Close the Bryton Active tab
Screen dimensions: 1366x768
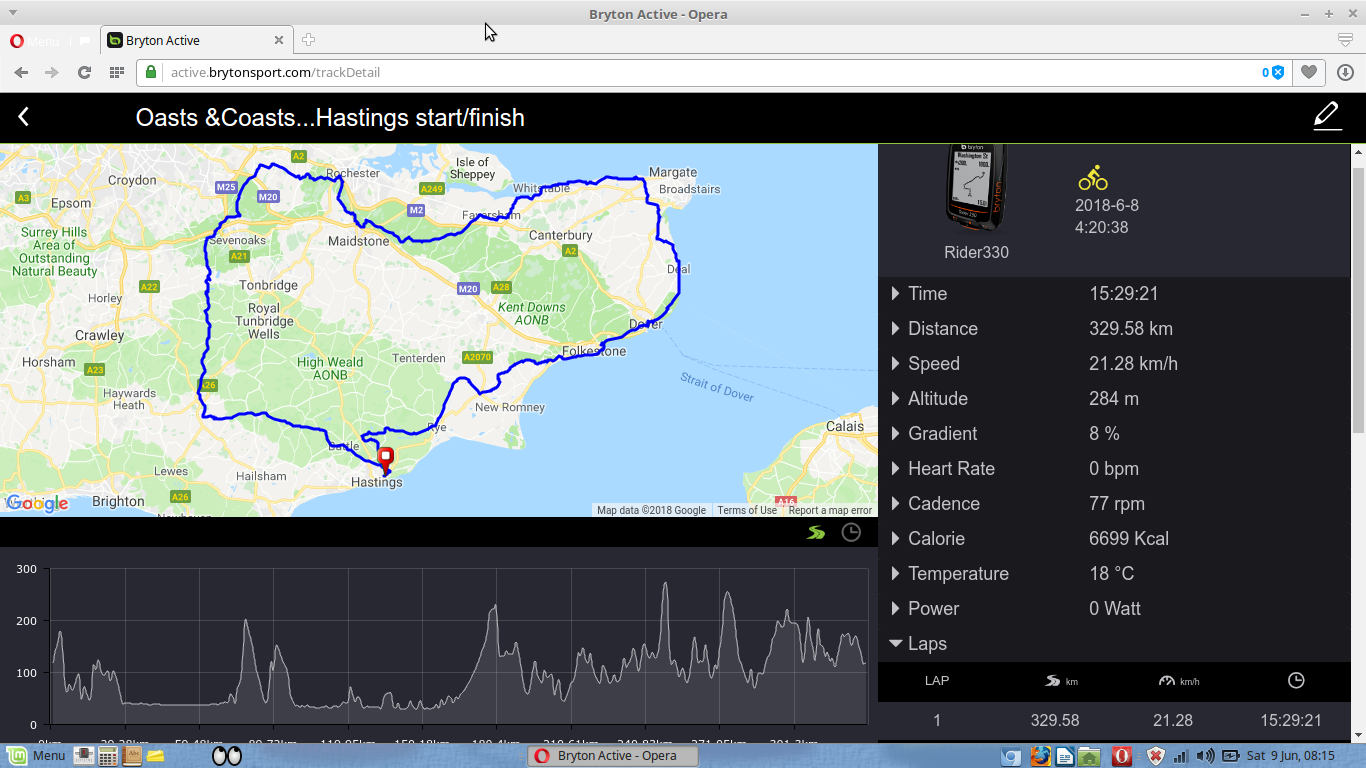(x=279, y=40)
